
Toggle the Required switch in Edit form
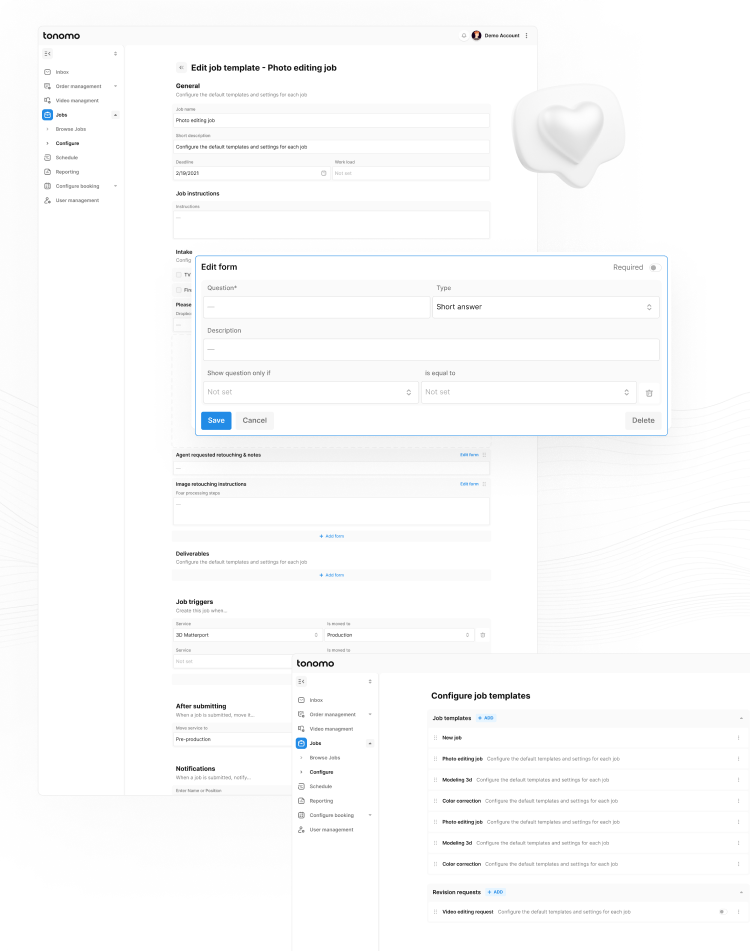coord(653,267)
